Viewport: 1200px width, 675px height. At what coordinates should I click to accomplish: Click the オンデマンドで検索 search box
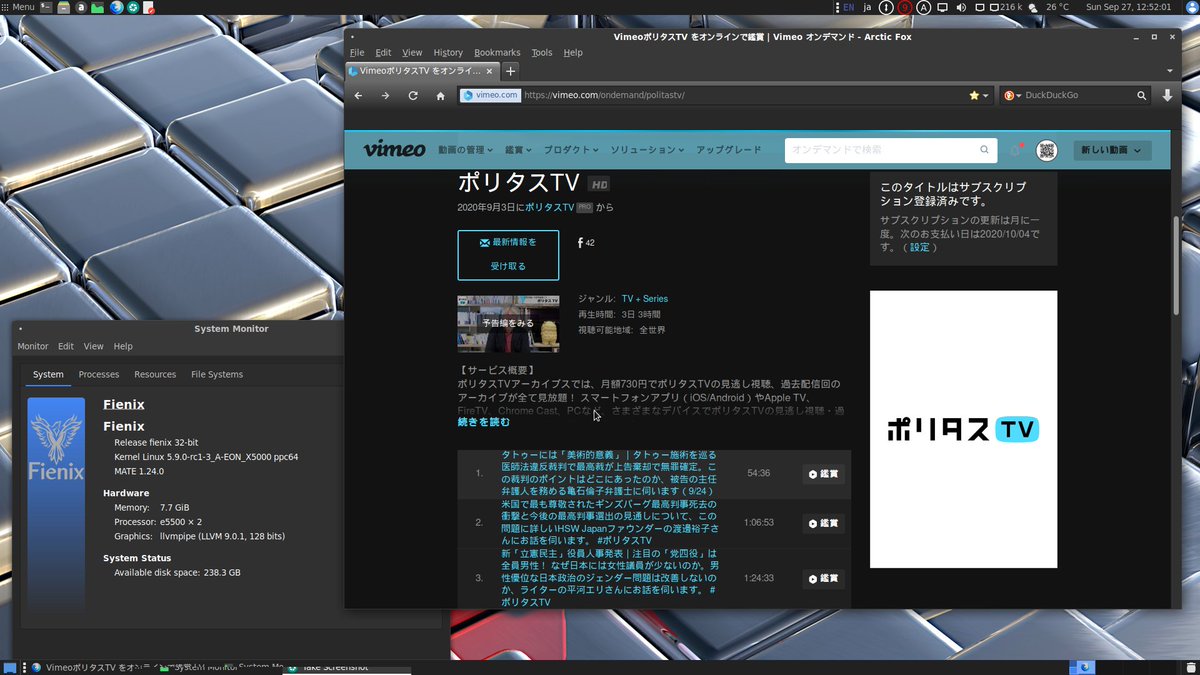tap(891, 150)
